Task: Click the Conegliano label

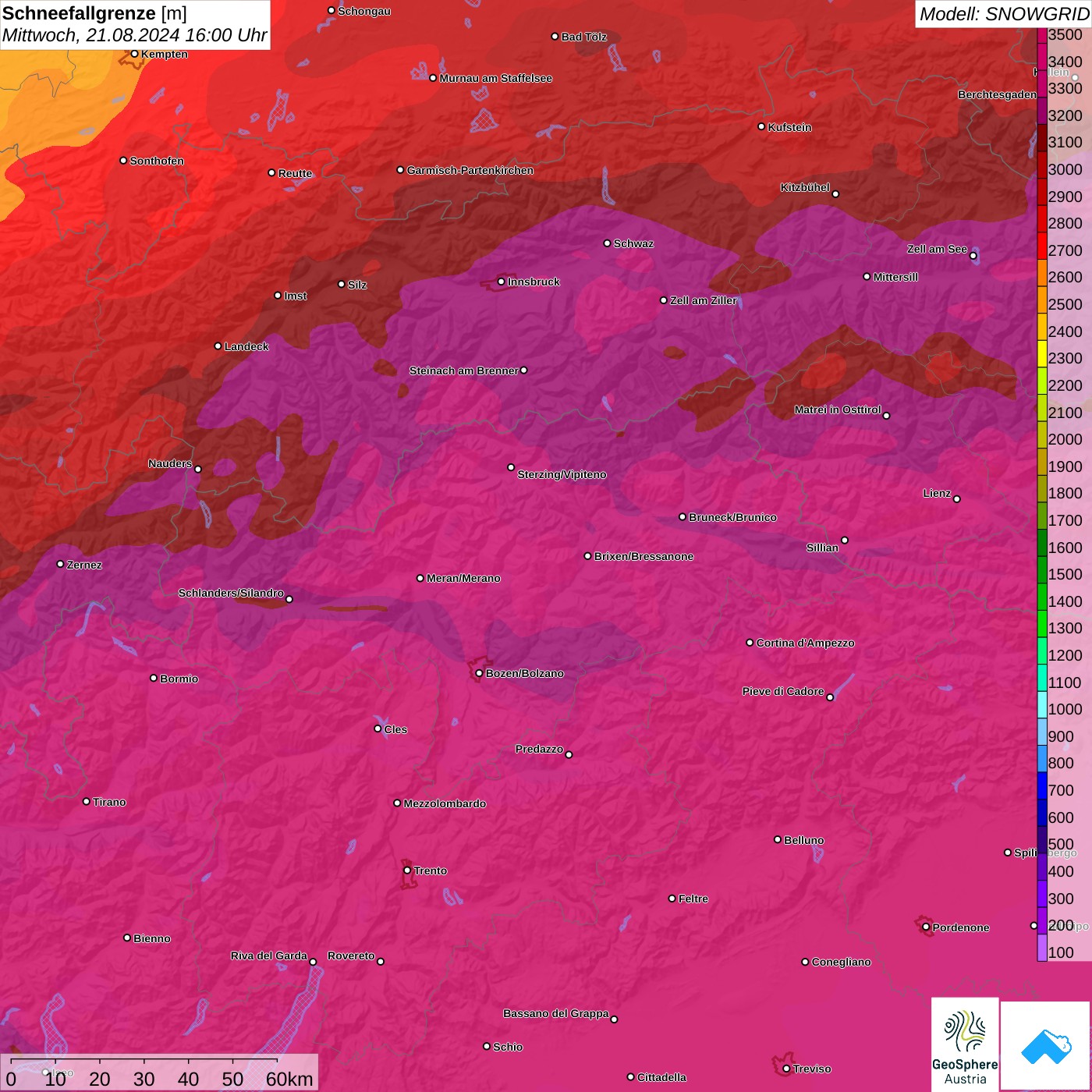Action: click(x=841, y=962)
